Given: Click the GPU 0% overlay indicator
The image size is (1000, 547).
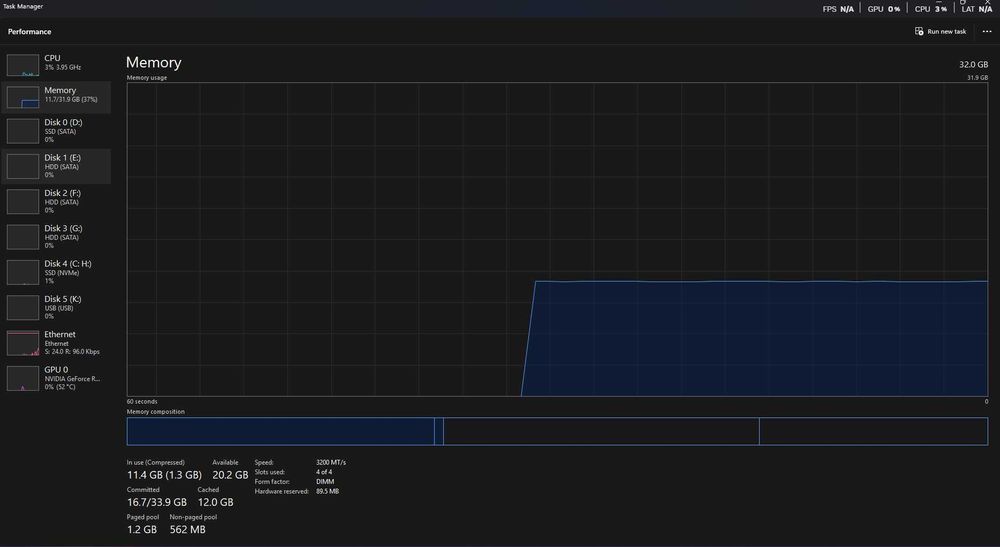Looking at the screenshot, I should [x=884, y=9].
